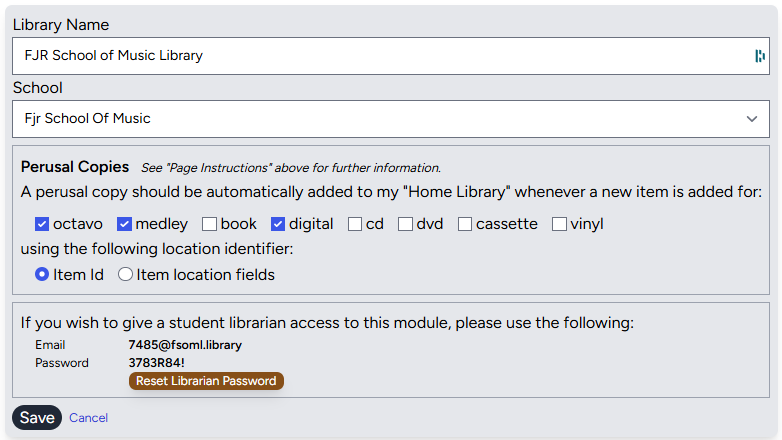
Task: Uncheck the octavo checkbox
Action: pos(42,224)
